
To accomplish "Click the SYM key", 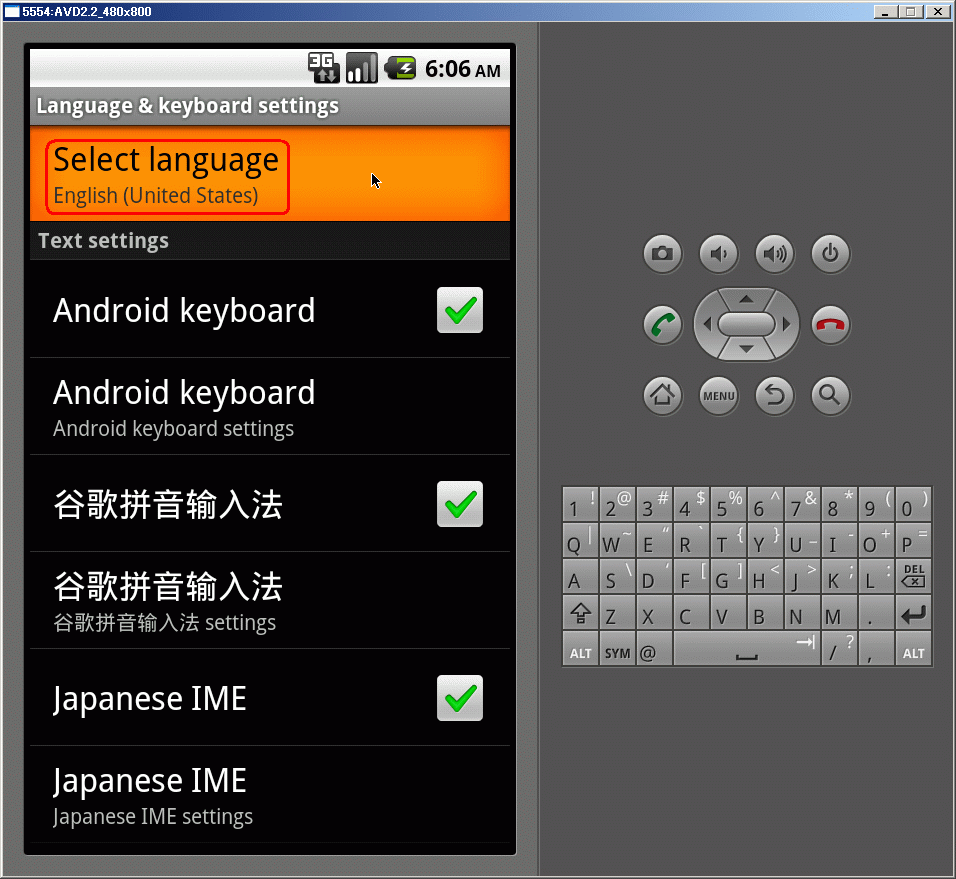I will point(617,649).
